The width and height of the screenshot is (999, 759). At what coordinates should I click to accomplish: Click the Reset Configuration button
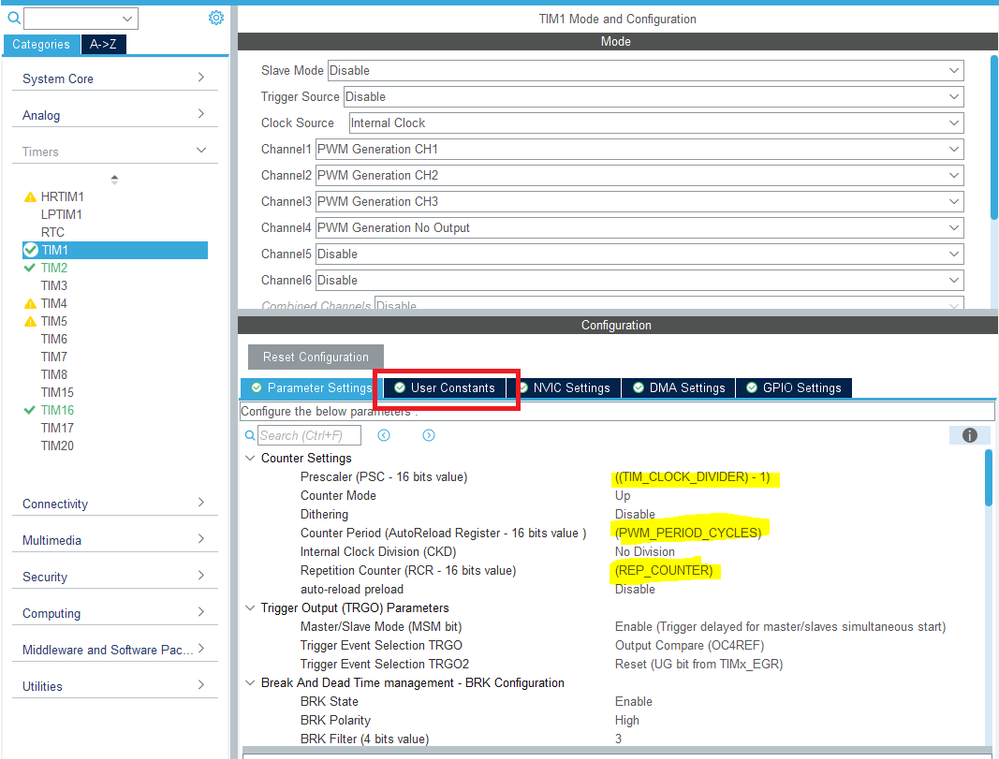[x=315, y=357]
